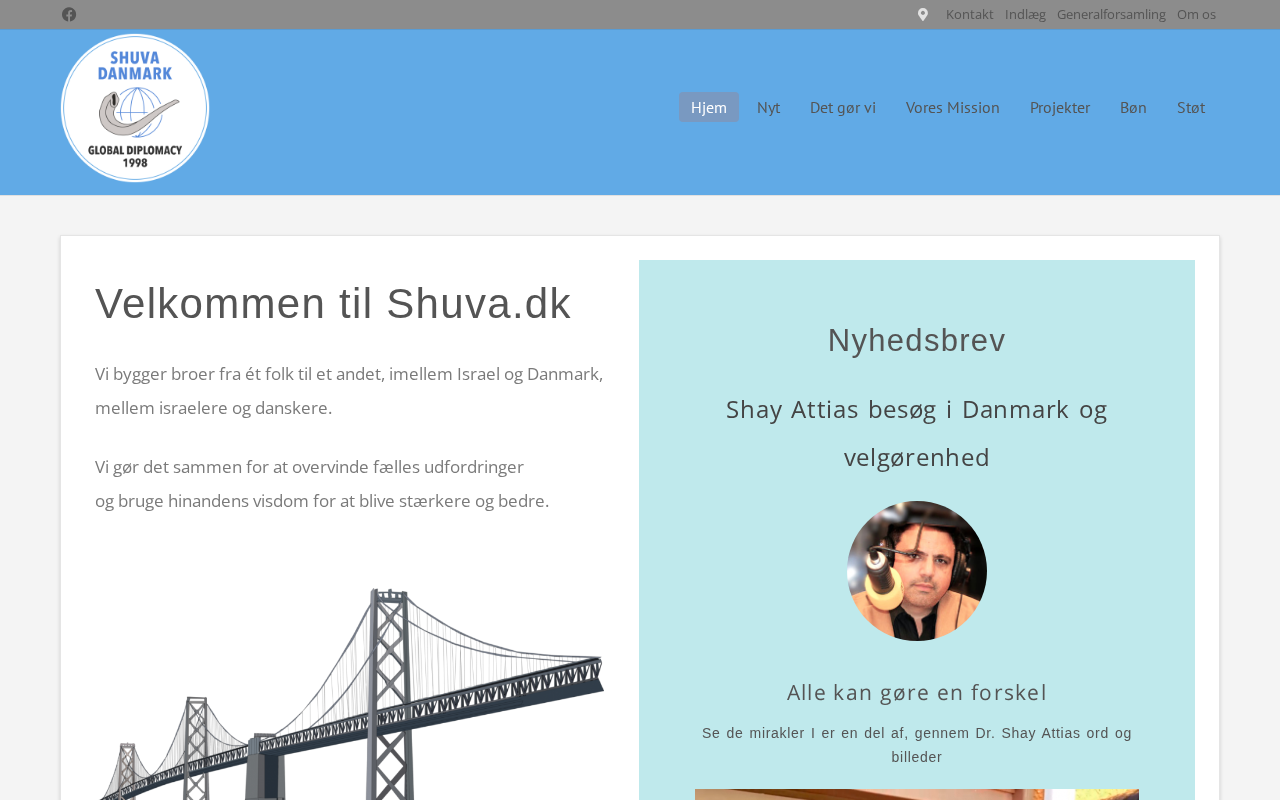Image resolution: width=1280 pixels, height=800 pixels.
Task: Open the Om os page
Action: coord(1196,14)
